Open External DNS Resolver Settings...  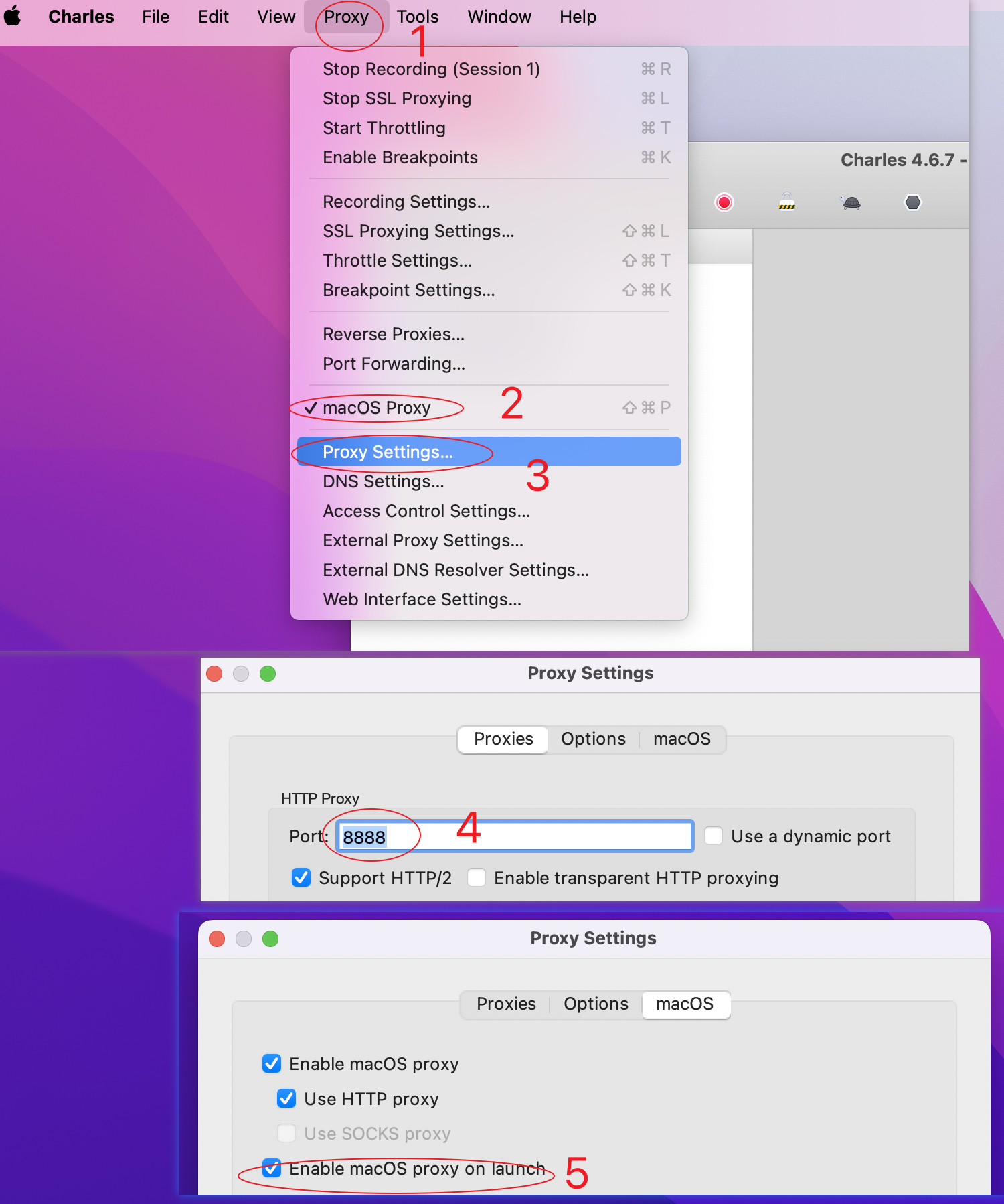click(x=489, y=570)
